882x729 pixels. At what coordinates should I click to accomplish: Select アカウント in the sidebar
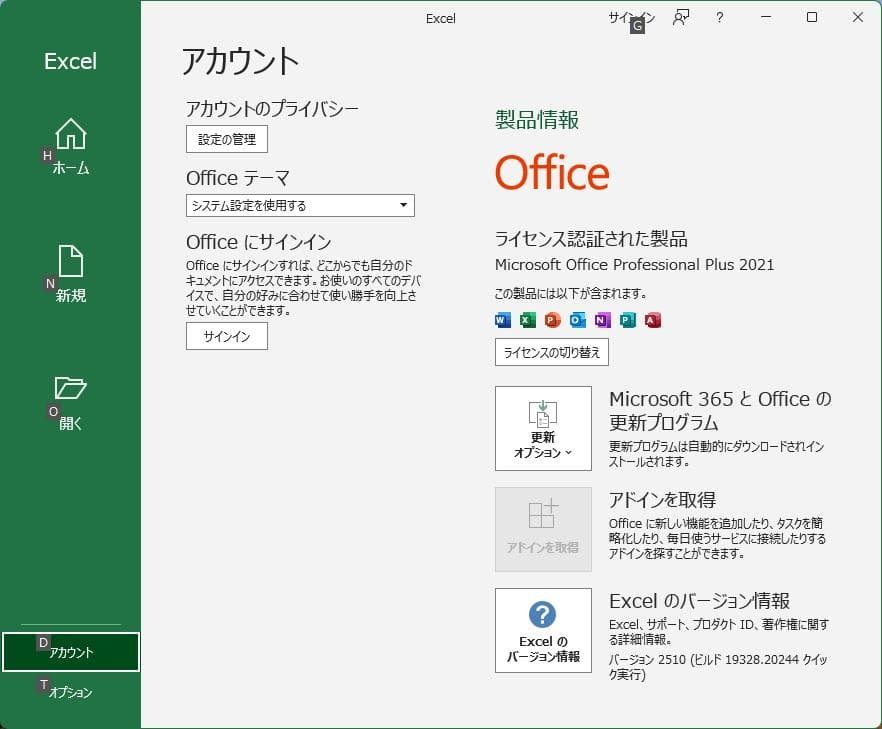(x=70, y=652)
